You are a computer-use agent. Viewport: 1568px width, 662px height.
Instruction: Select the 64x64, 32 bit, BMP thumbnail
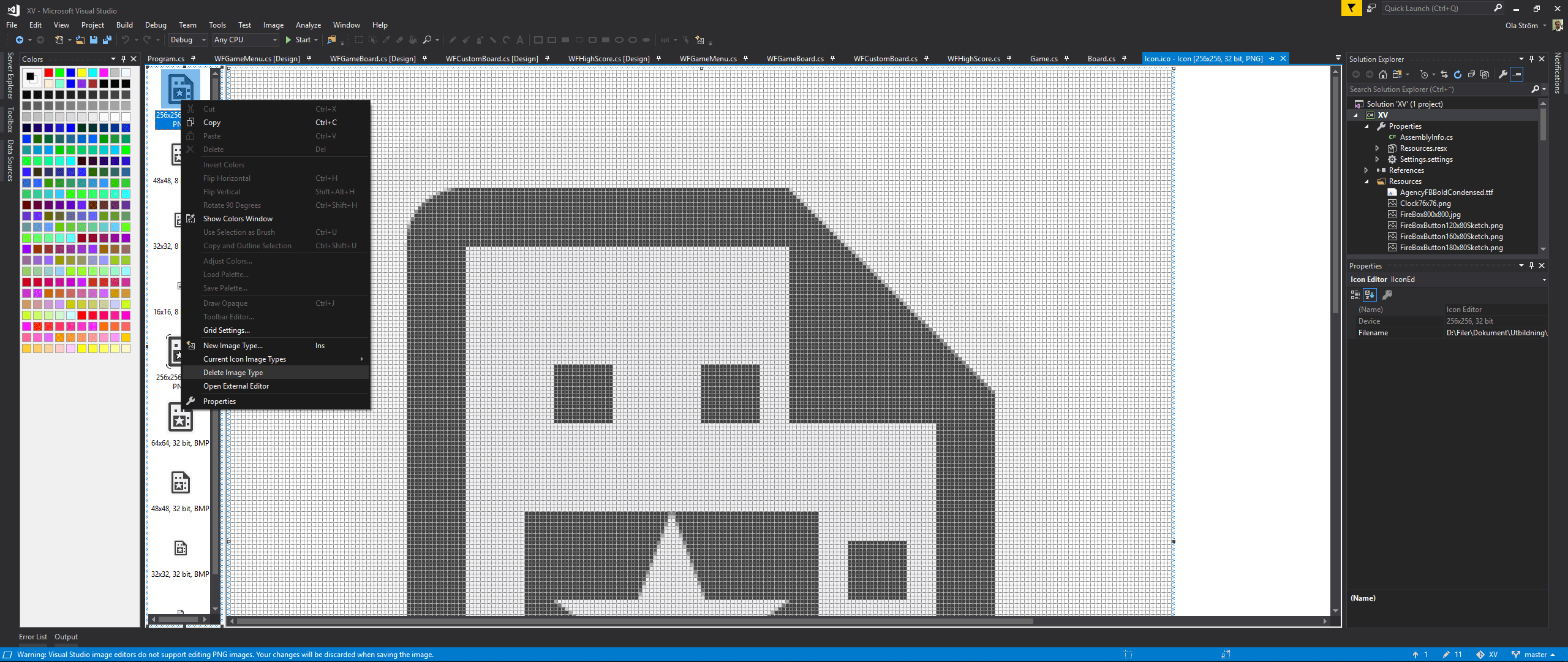180,423
